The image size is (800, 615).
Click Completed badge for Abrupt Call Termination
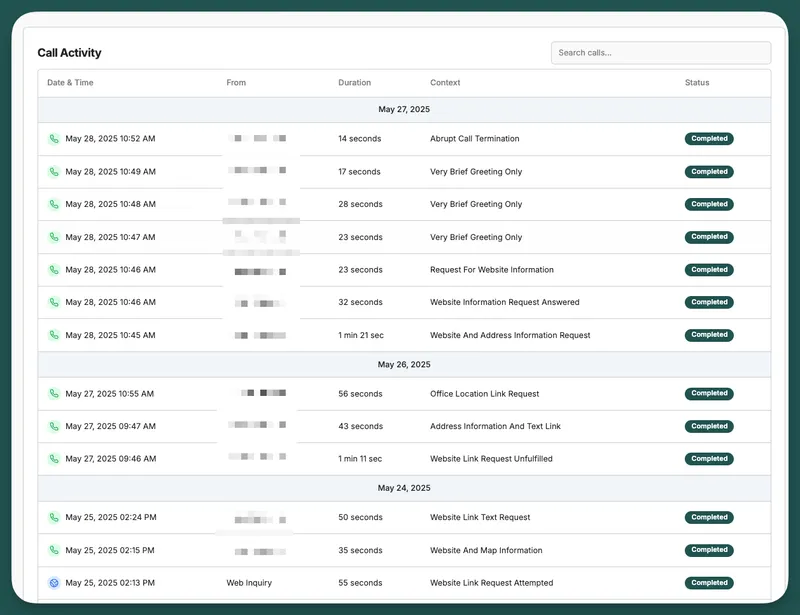click(709, 139)
